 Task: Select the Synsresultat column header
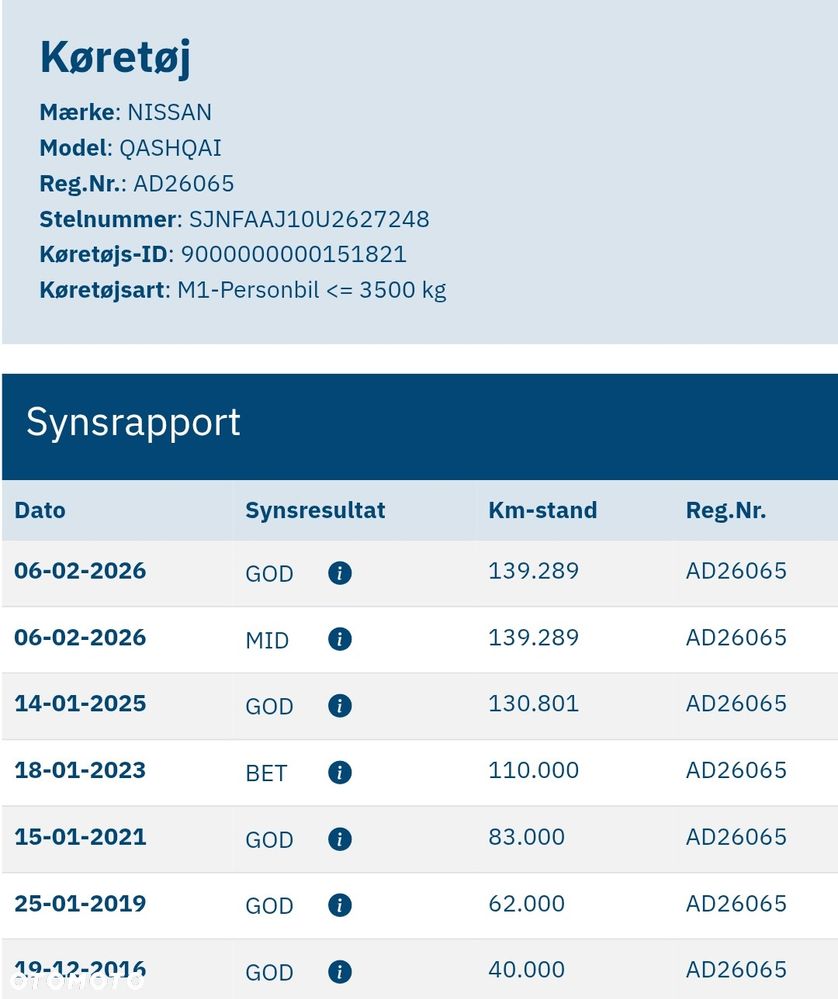tap(315, 510)
